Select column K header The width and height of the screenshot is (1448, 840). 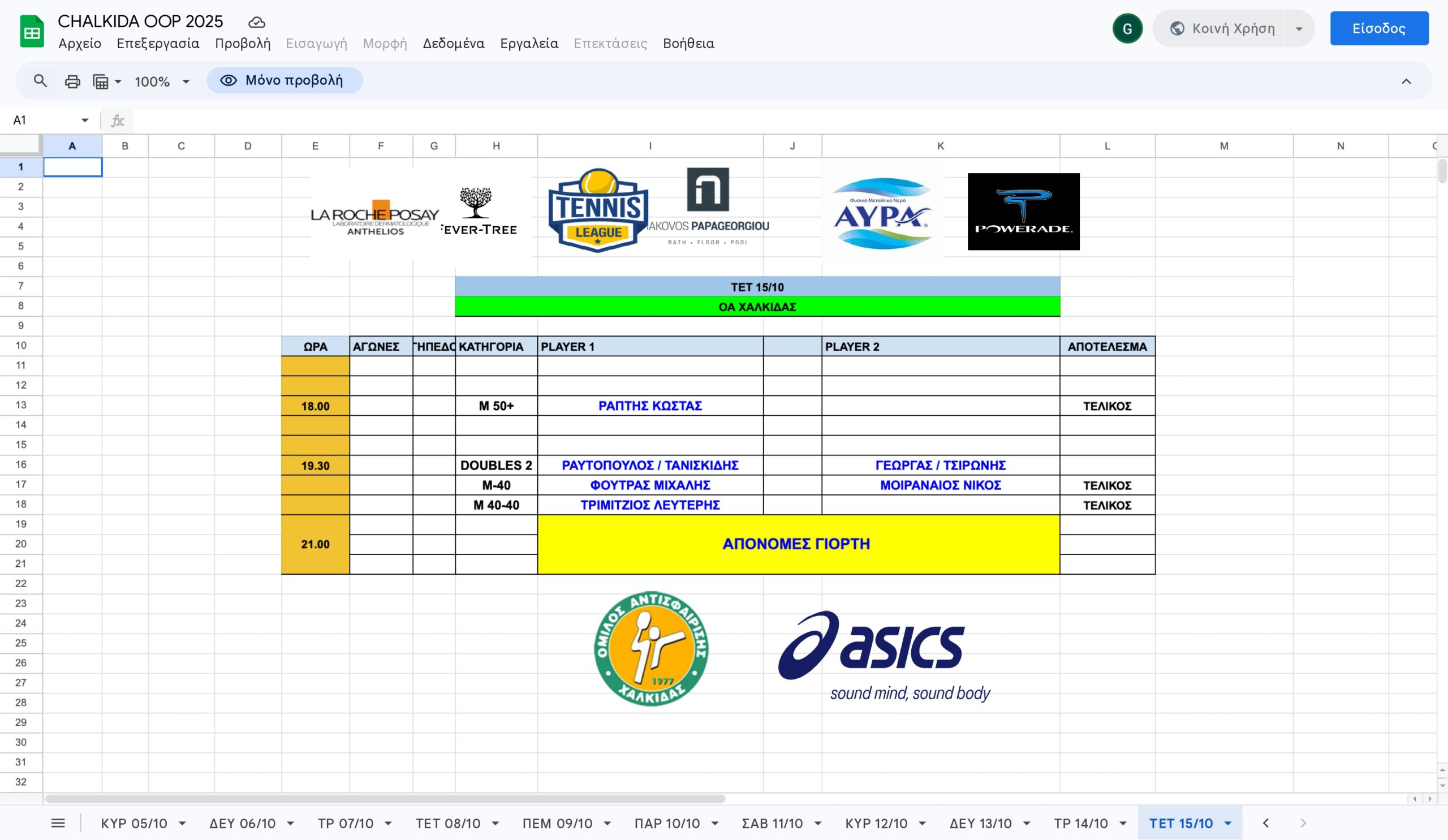click(940, 146)
